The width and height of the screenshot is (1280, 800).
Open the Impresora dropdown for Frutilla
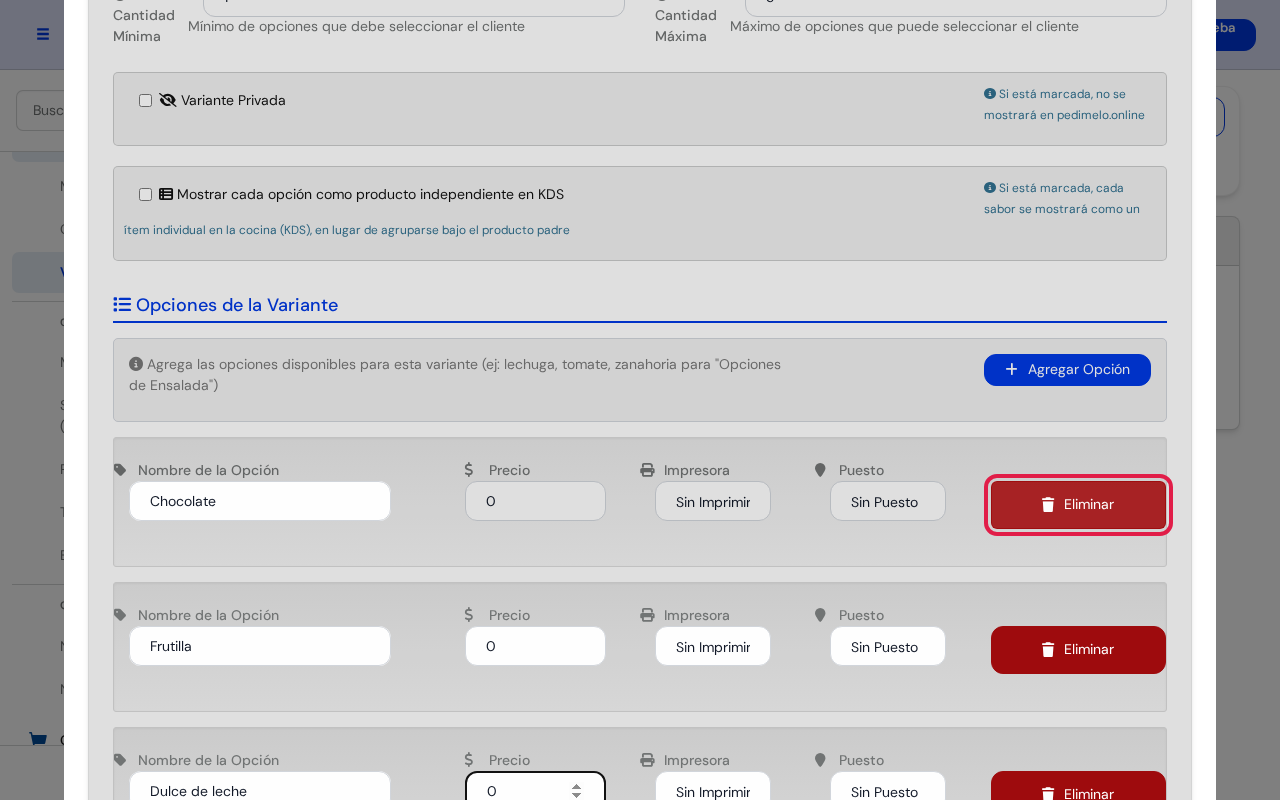click(713, 646)
